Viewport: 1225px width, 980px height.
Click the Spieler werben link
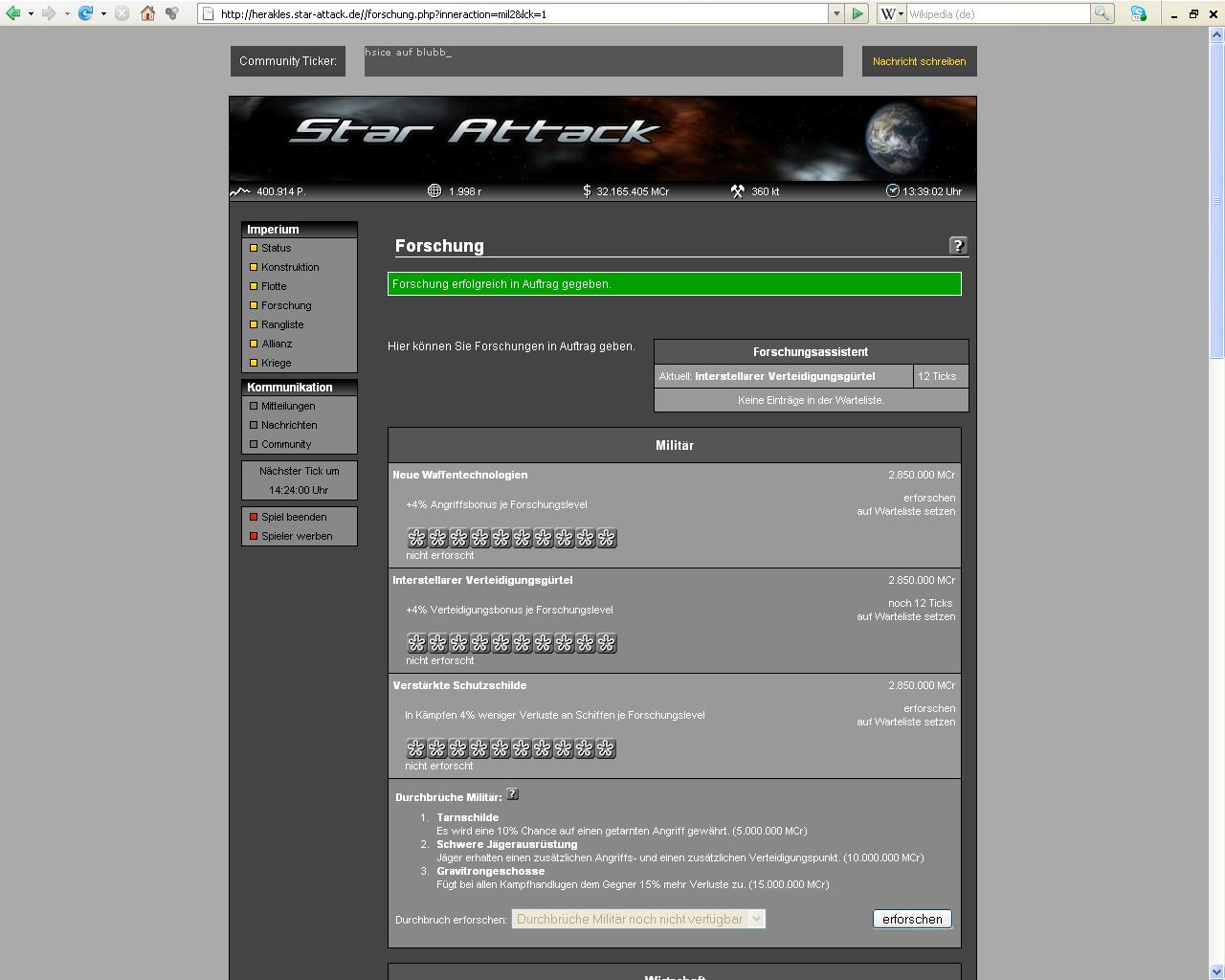297,536
